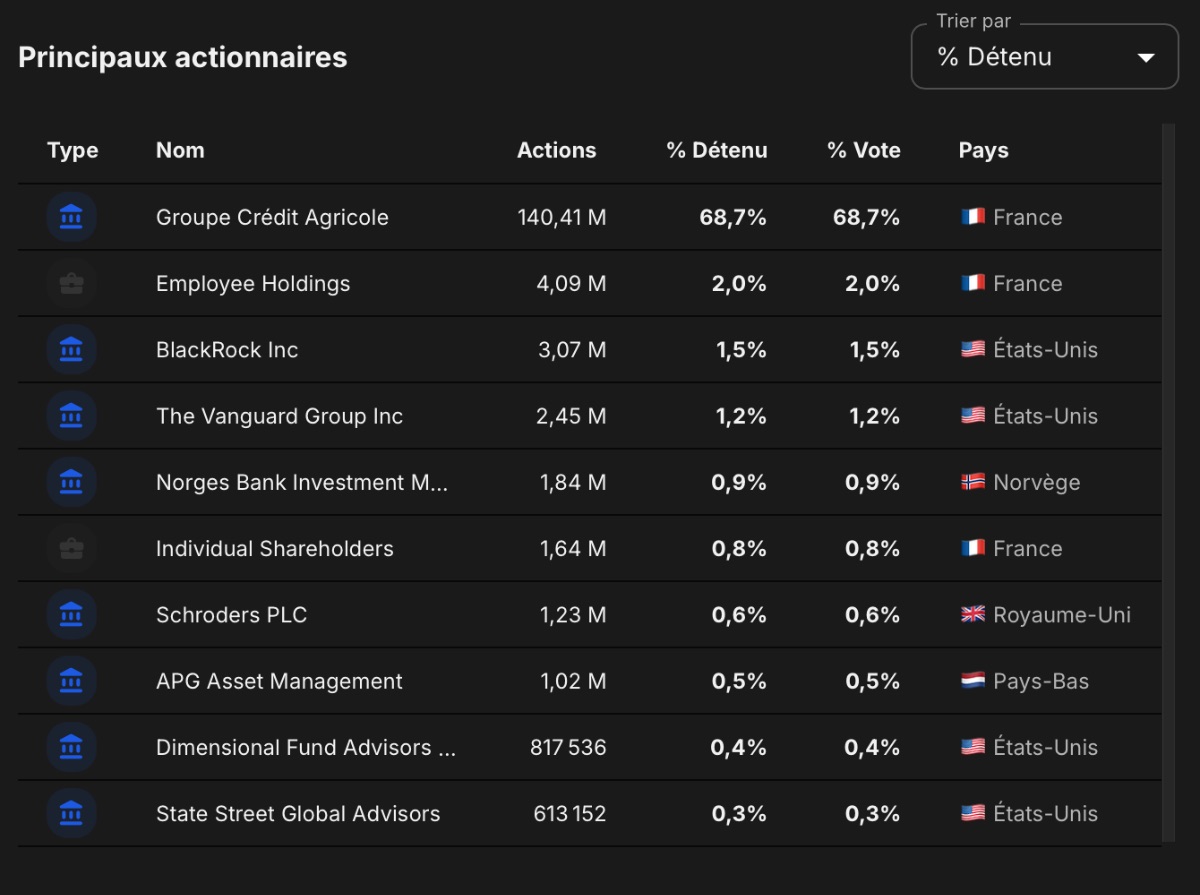Click the 2,45 M shares value
Viewport: 1200px width, 895px height.
click(571, 416)
